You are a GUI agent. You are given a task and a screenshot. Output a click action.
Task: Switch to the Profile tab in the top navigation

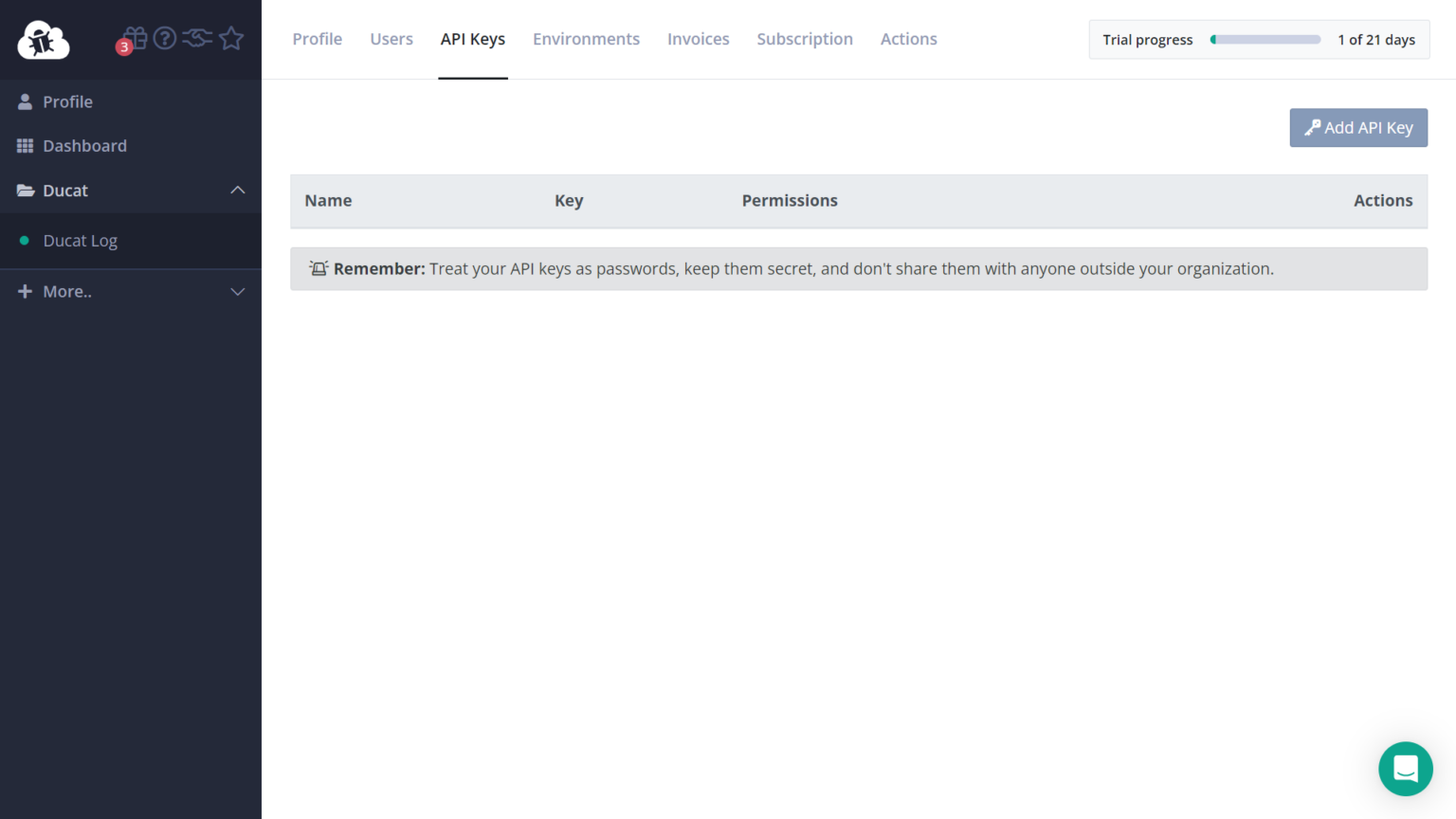(318, 39)
